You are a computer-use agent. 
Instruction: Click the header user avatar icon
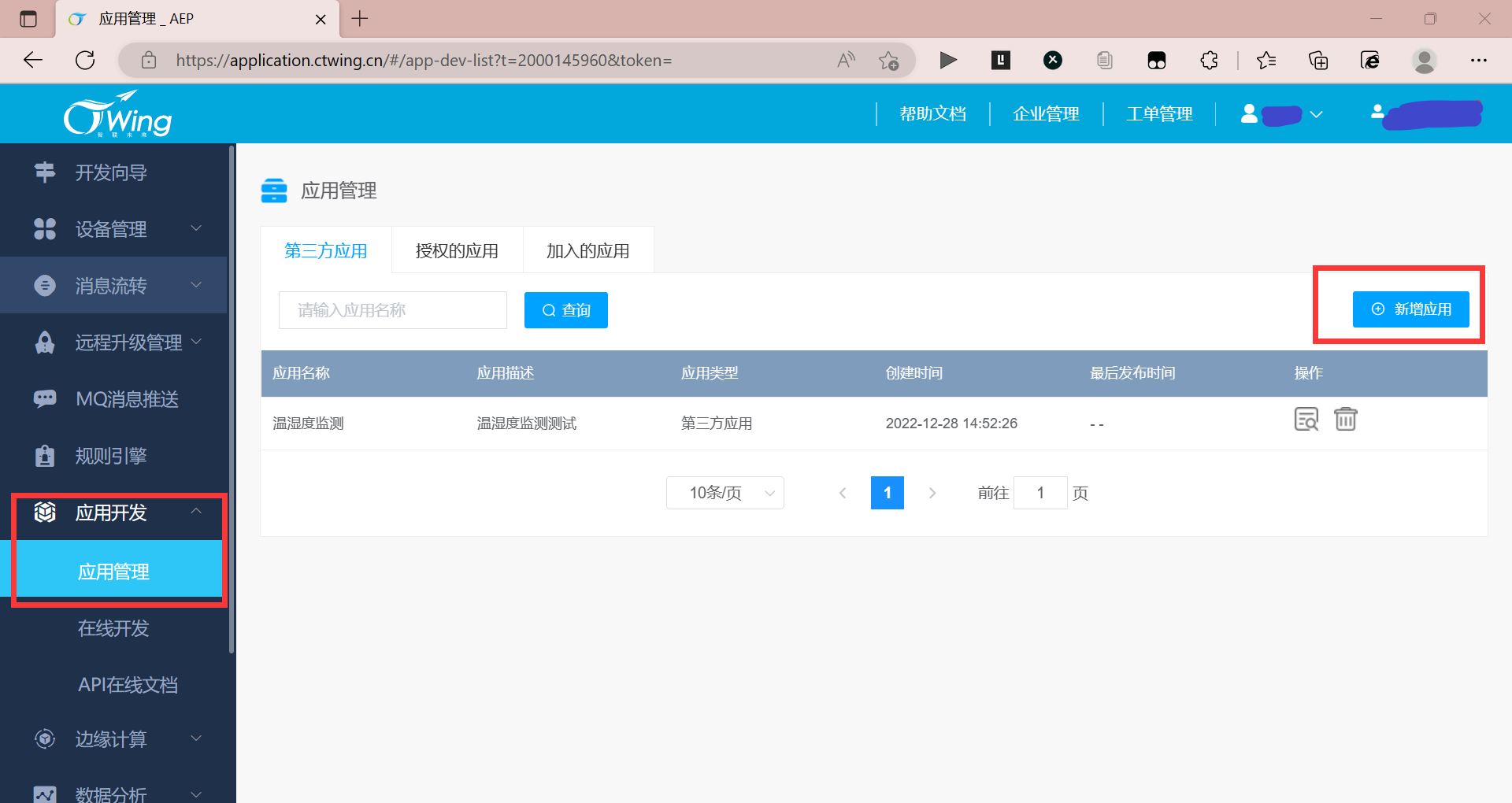point(1249,114)
